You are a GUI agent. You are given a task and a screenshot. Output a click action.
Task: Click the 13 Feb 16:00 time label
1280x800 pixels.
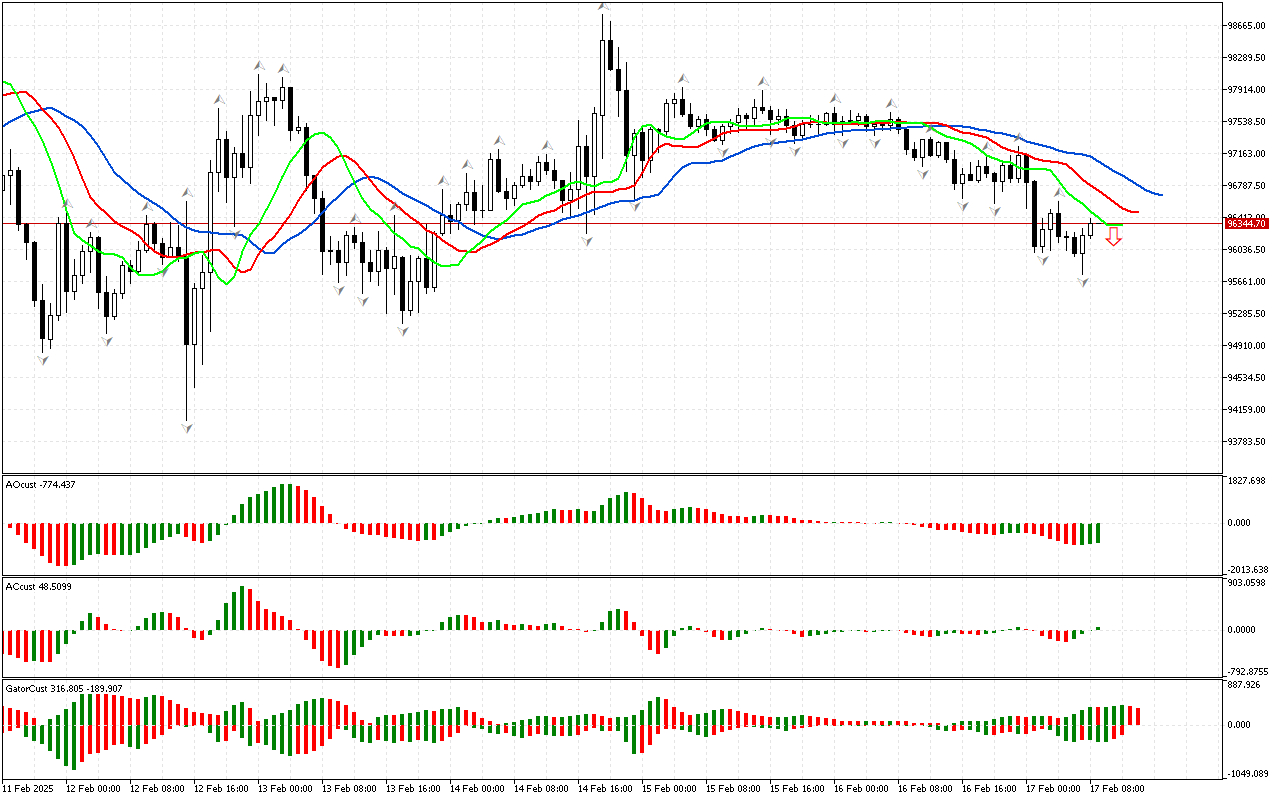click(413, 789)
